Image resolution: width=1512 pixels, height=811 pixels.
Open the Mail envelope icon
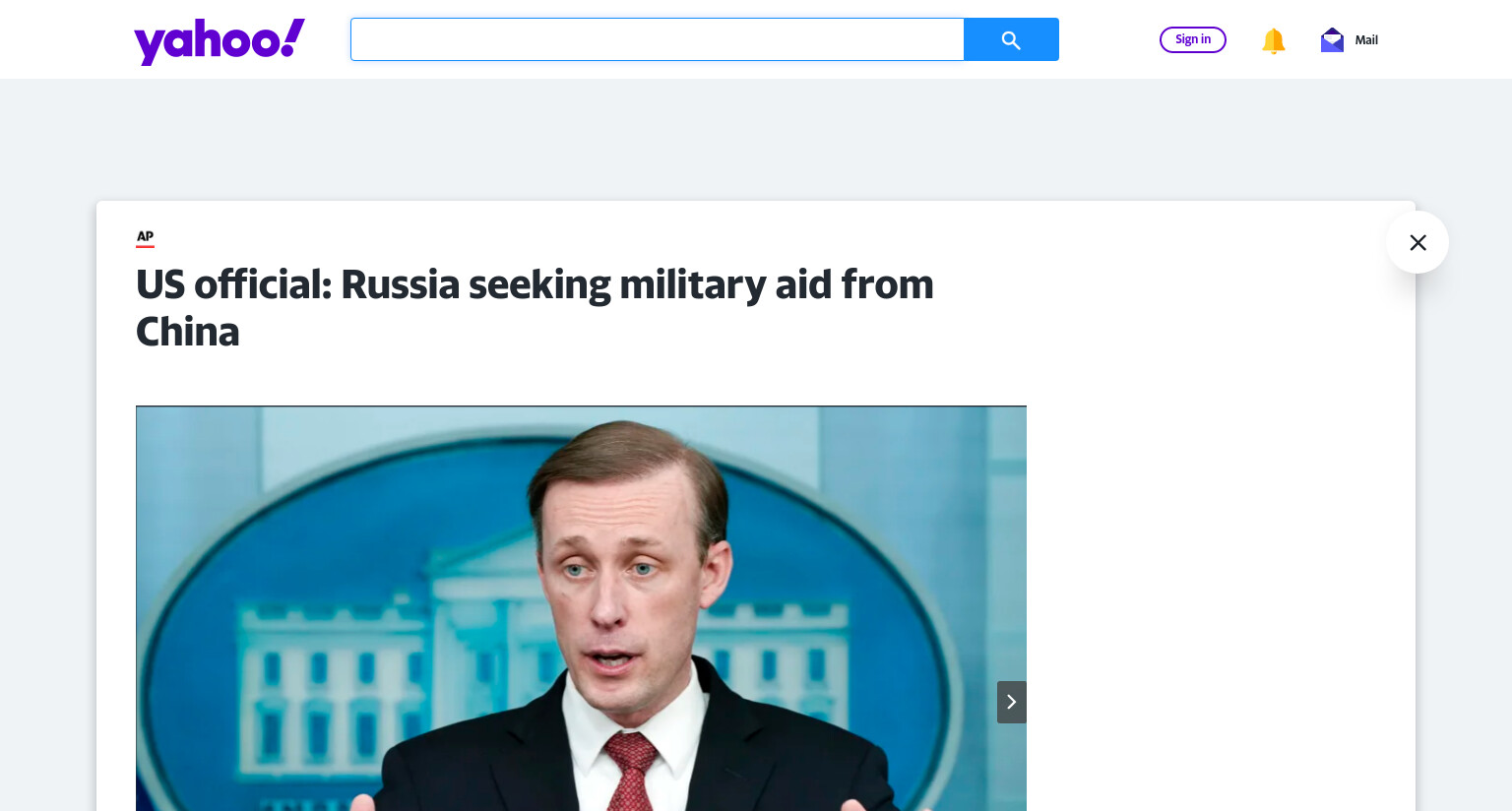coord(1332,40)
